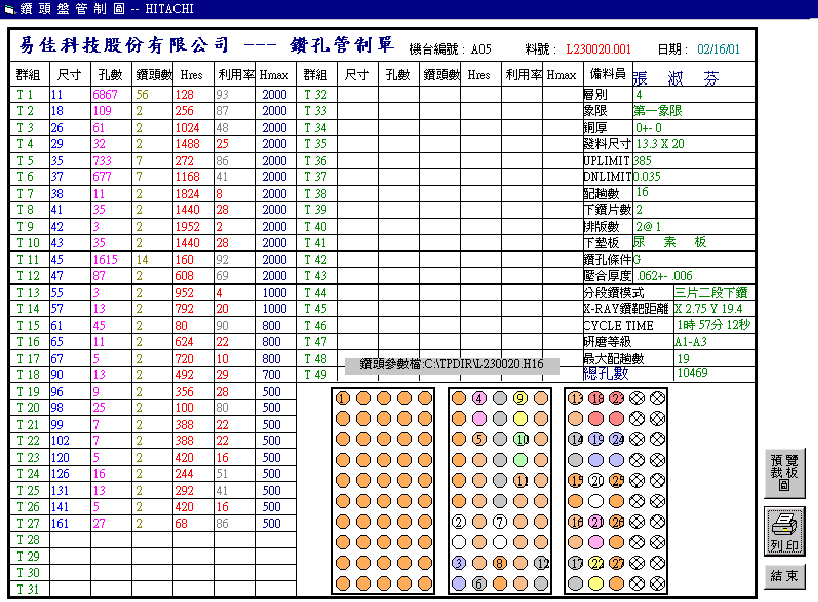Click 研磨等級 value A1-A3
Screen dimensions: 818x602
click(691, 342)
